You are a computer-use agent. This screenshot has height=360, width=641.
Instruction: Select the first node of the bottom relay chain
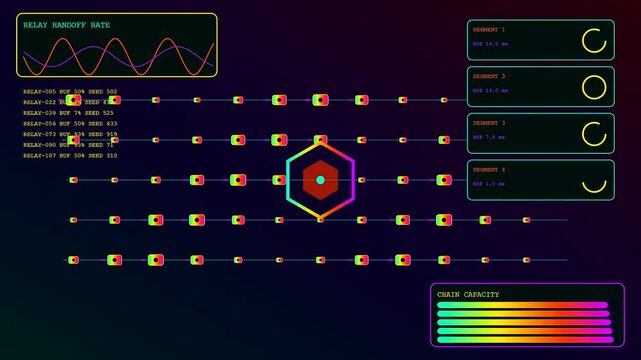pos(73,260)
